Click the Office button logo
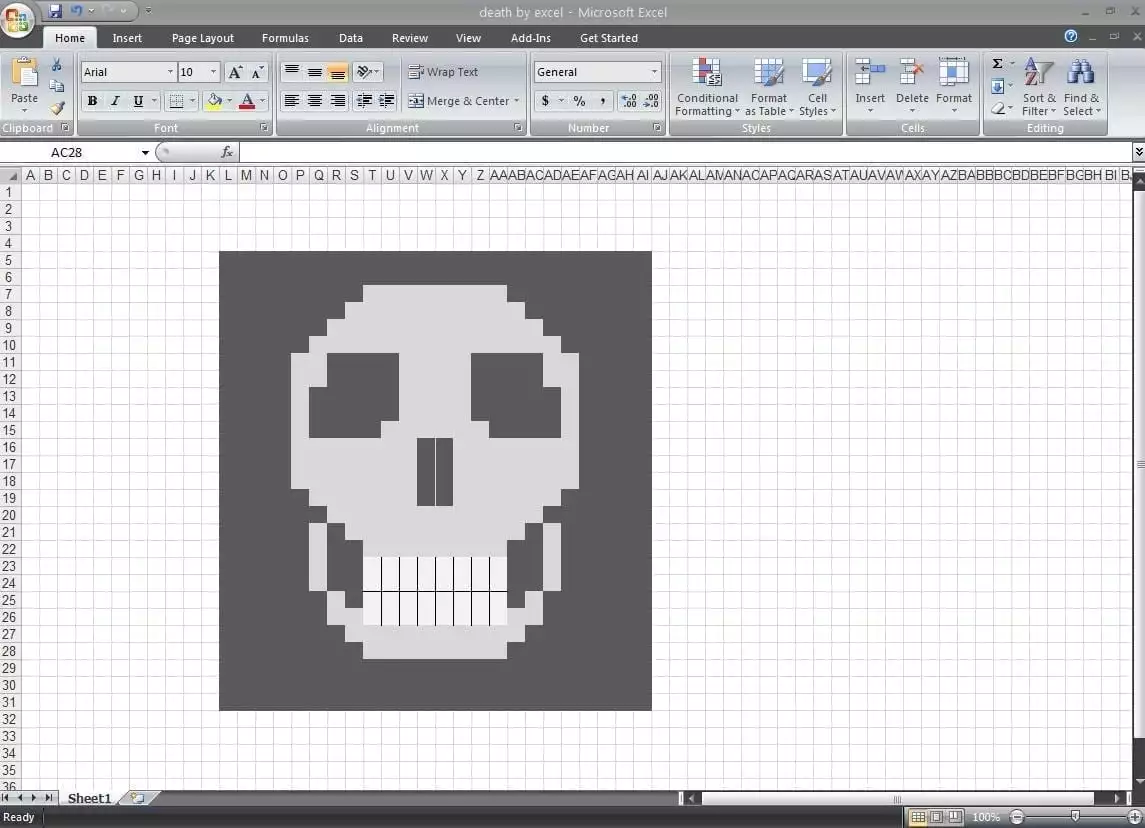This screenshot has height=828, width=1145. pyautogui.click(x=18, y=21)
